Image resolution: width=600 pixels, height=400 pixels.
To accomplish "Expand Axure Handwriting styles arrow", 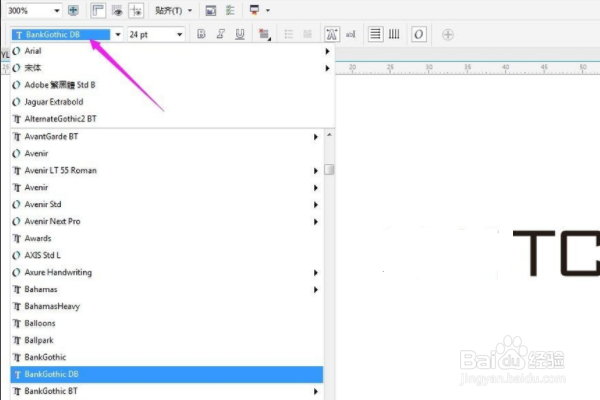I will [x=316, y=273].
